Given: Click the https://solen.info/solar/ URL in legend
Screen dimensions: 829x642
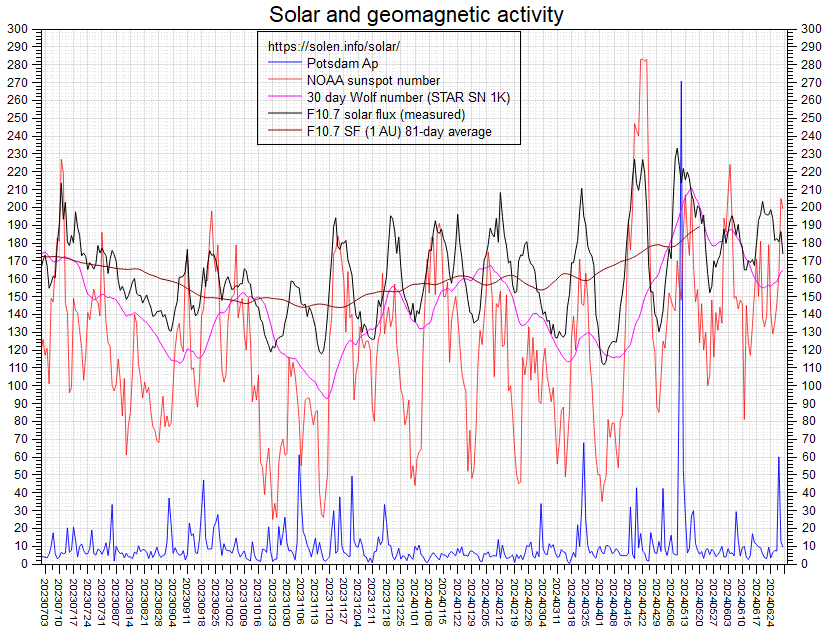Looking at the screenshot, I should point(334,47).
